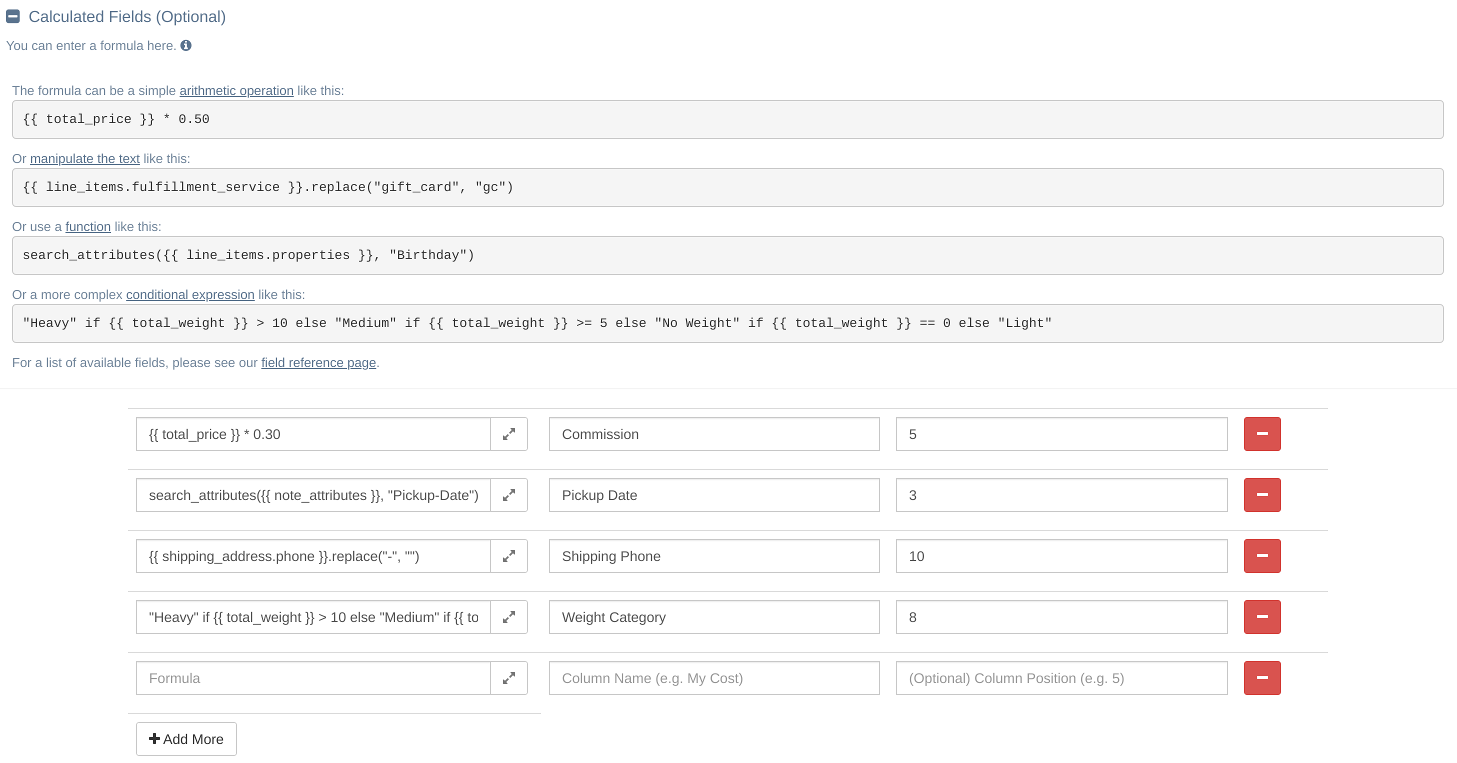
Task: Delete the Pickup Date field row
Action: [x=1261, y=495]
